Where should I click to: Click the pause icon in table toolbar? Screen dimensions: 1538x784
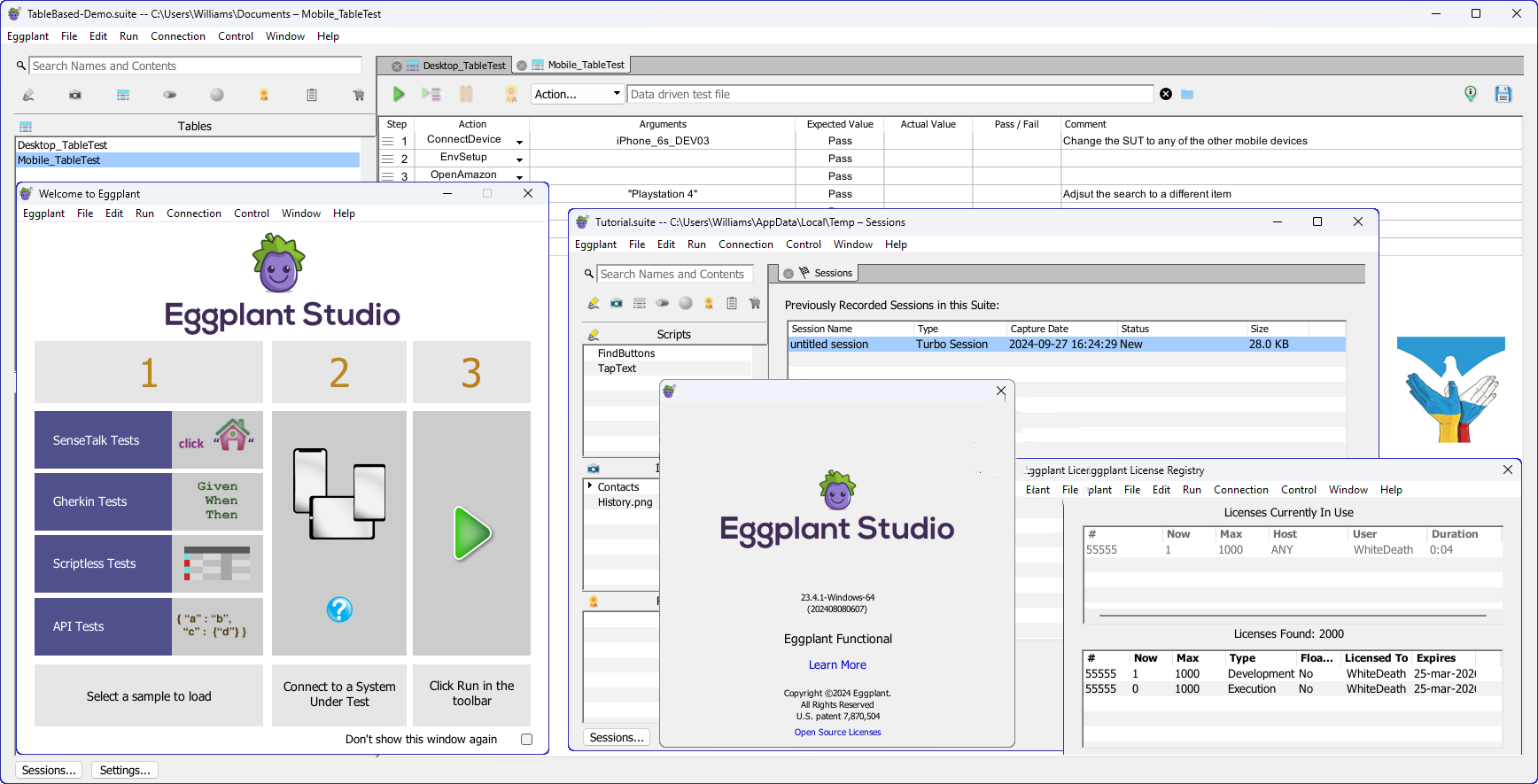coord(466,94)
